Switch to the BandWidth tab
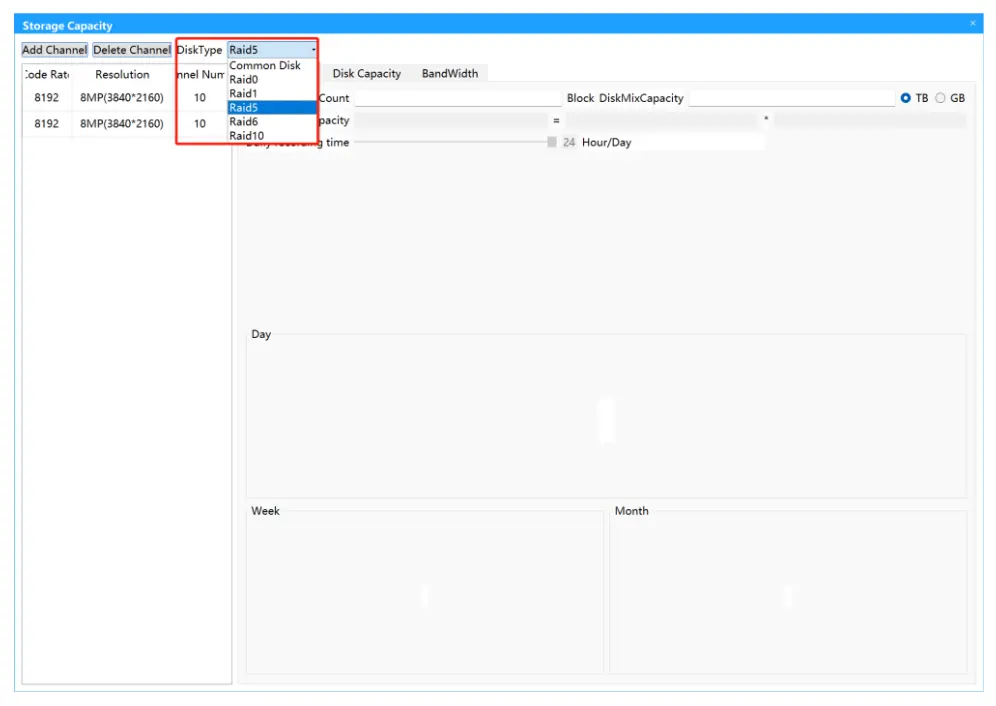 (x=450, y=74)
